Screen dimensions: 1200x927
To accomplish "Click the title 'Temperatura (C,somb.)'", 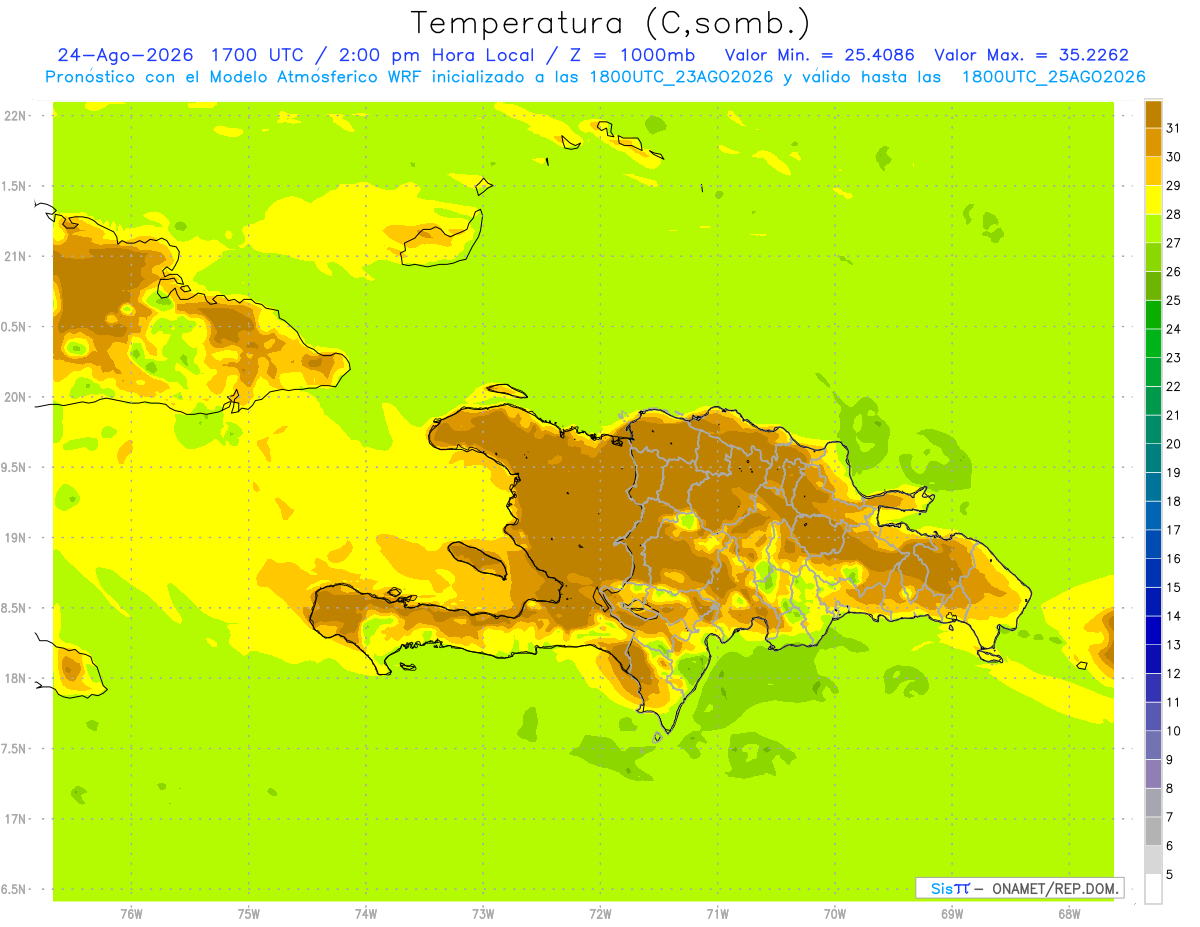I will (x=610, y=22).
